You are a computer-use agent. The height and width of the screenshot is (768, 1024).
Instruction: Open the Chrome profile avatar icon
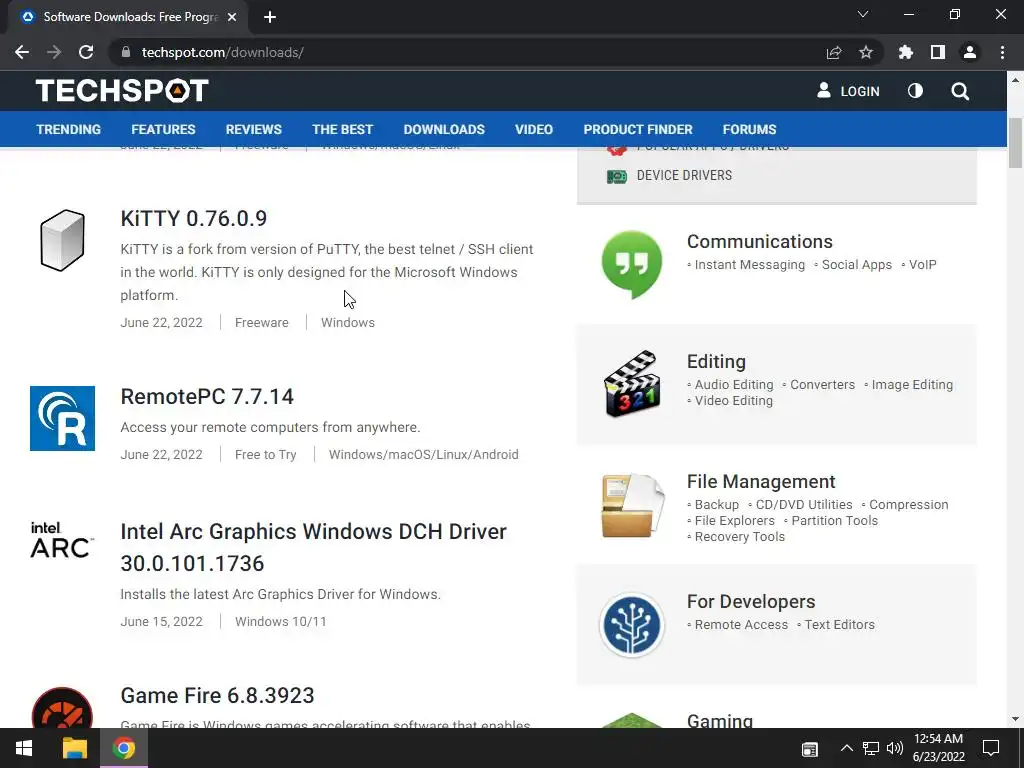[970, 52]
